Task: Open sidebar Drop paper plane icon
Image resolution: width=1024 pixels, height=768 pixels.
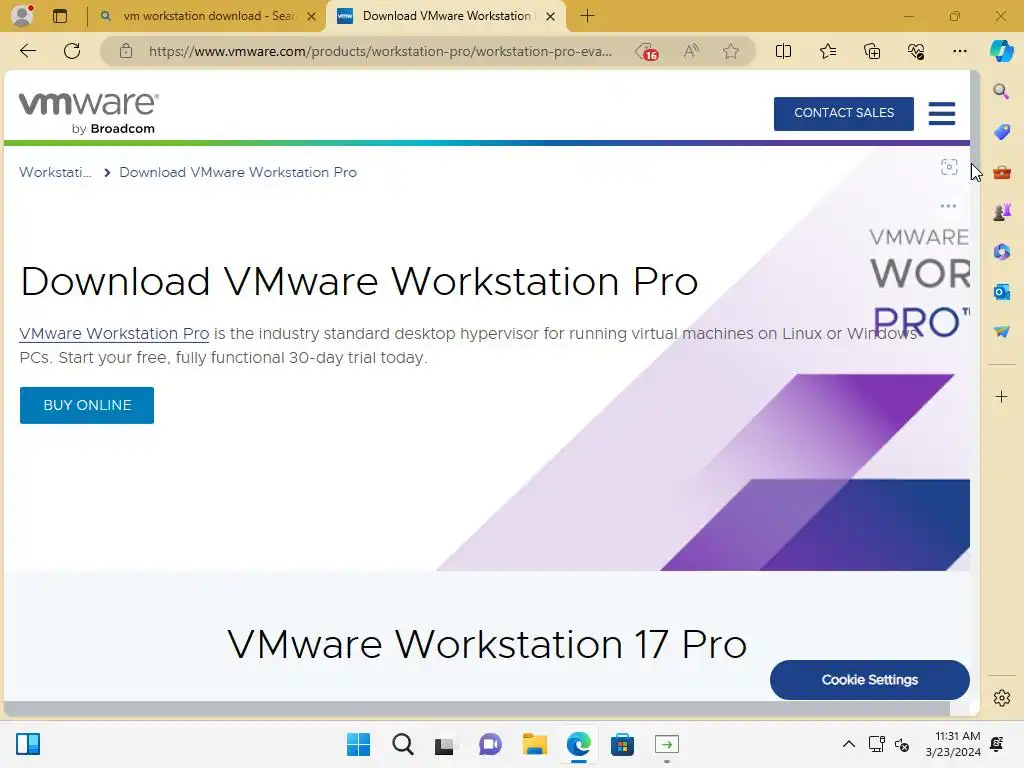Action: click(x=1001, y=332)
